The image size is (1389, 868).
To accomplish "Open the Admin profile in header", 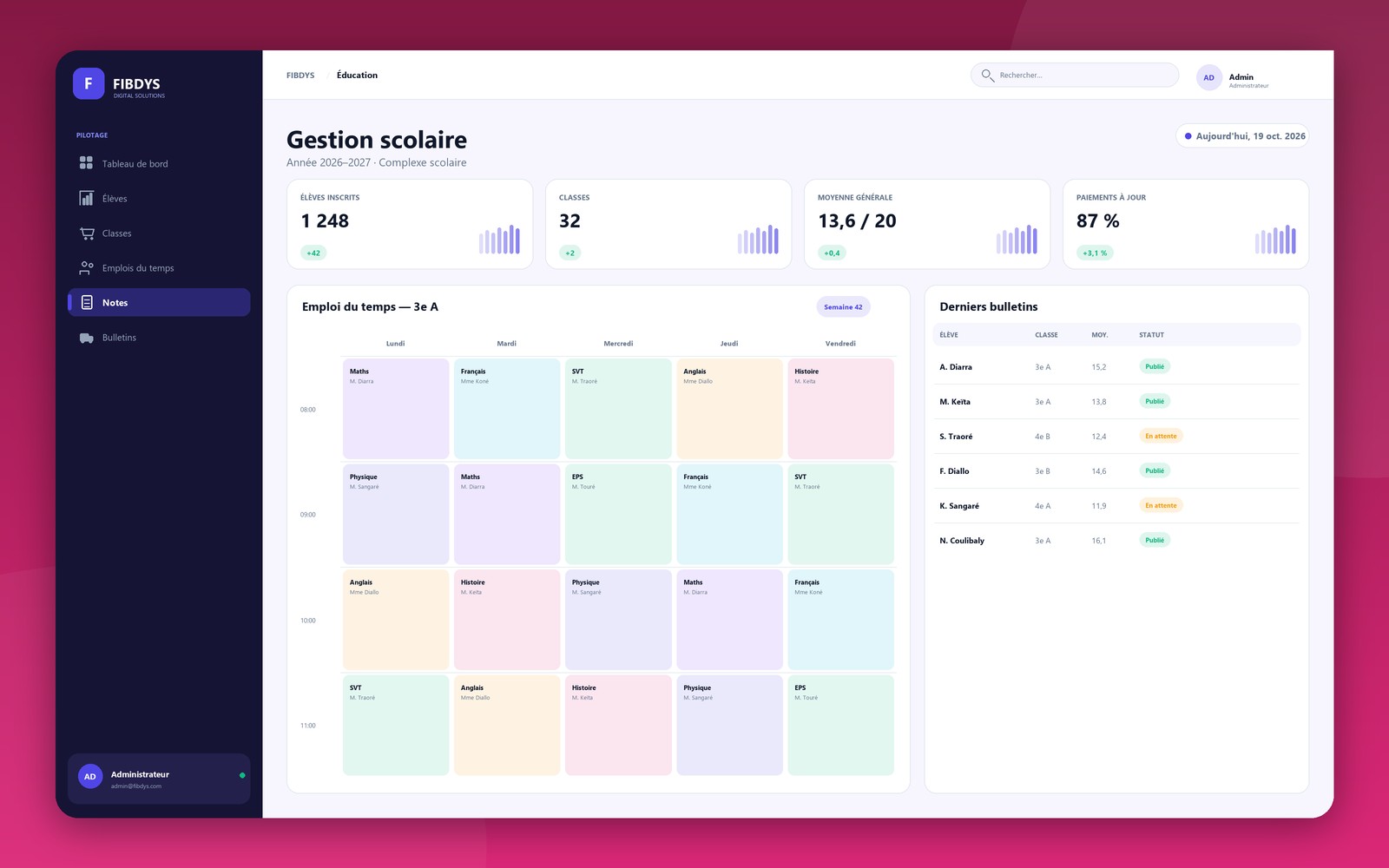I will [1234, 77].
